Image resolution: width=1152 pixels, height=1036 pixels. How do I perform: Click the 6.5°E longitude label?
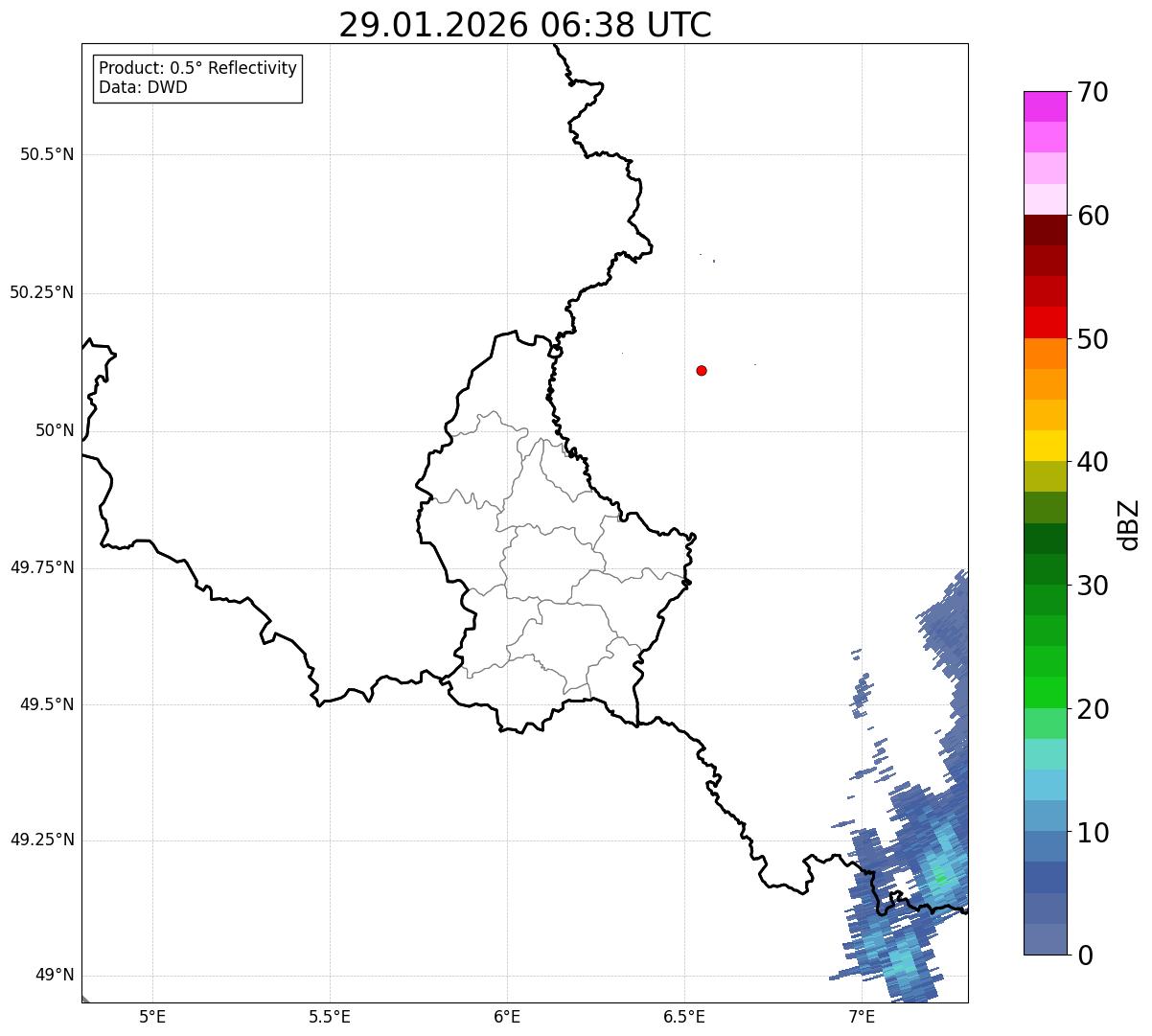[x=684, y=1016]
